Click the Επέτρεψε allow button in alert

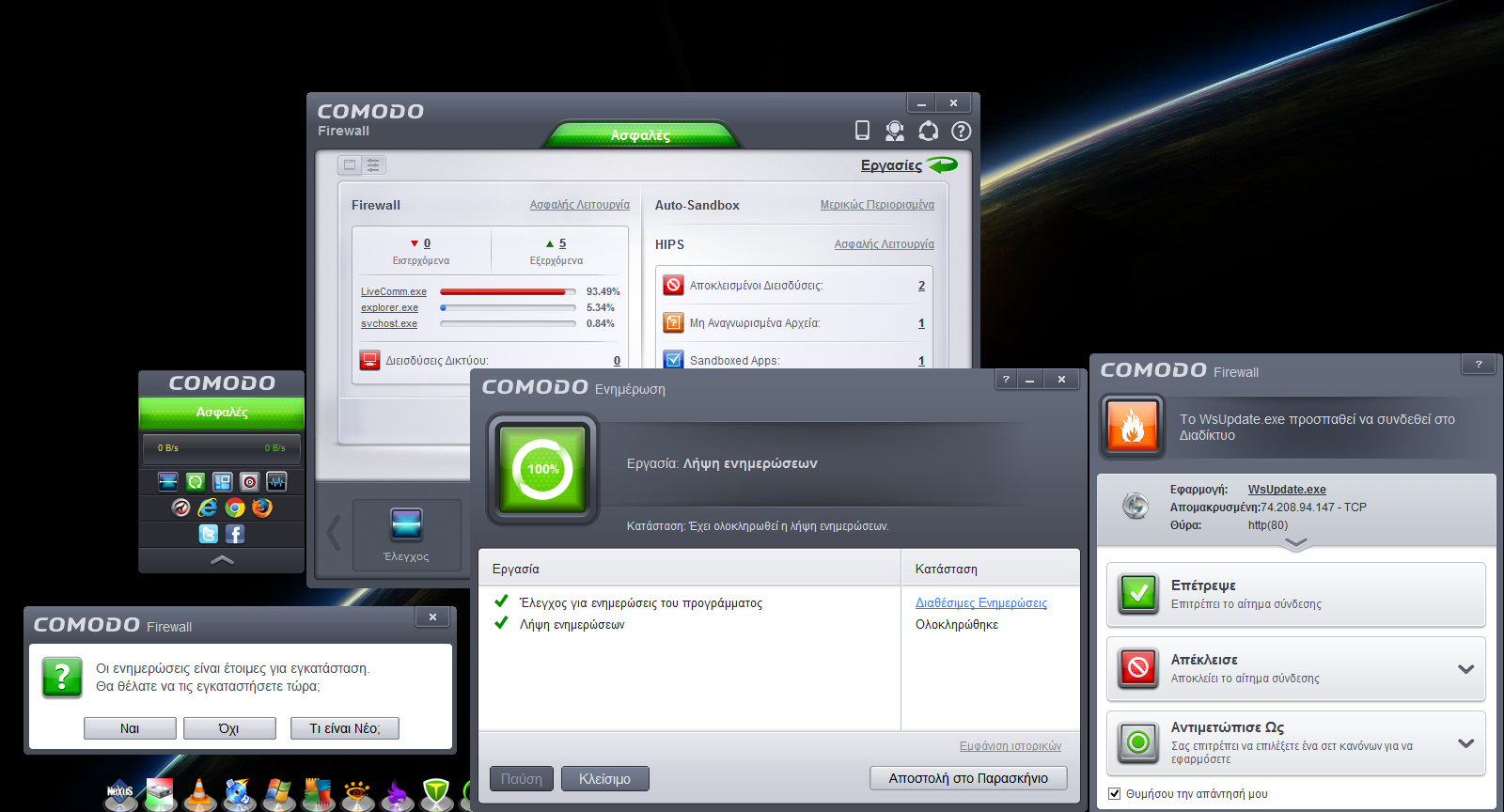click(1296, 594)
